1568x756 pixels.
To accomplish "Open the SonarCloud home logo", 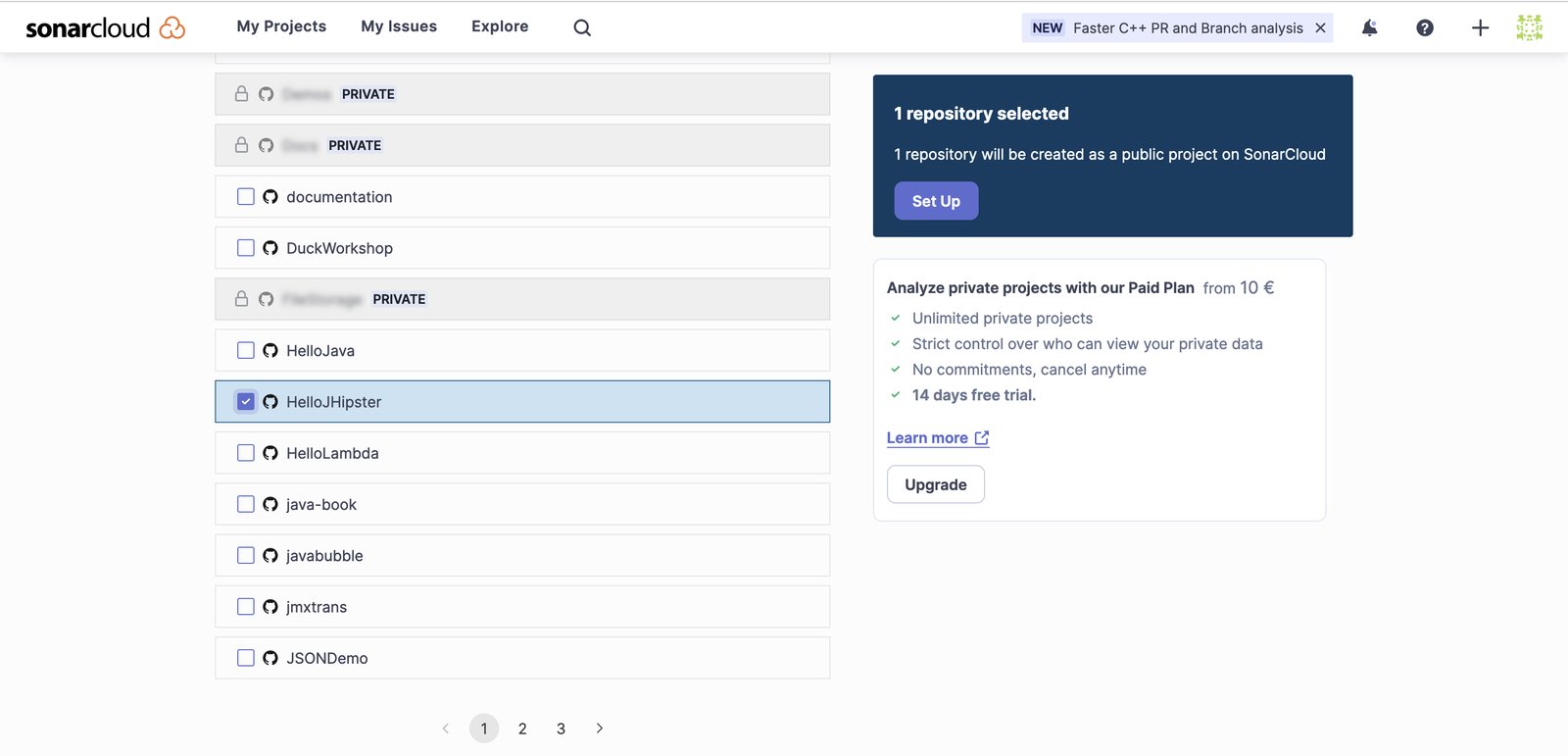I will tap(105, 27).
